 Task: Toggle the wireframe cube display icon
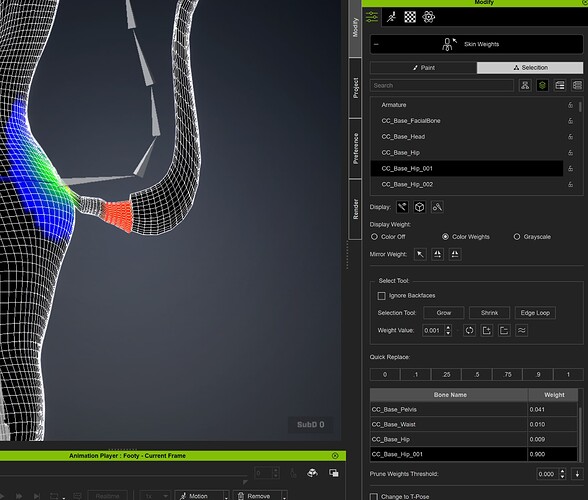coord(420,207)
